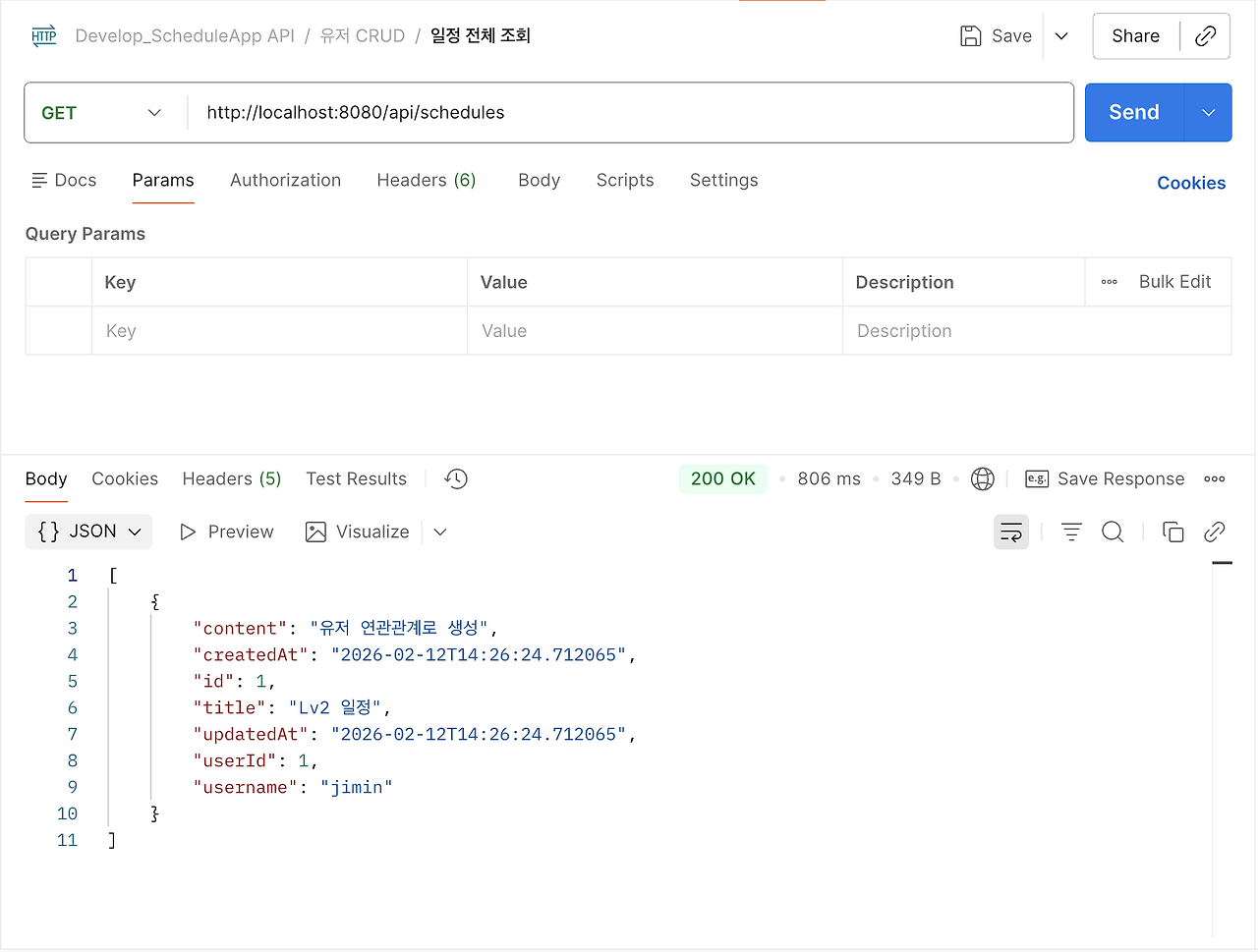The height and width of the screenshot is (952, 1258).
Task: Click the 349 B response size
Action: click(916, 478)
